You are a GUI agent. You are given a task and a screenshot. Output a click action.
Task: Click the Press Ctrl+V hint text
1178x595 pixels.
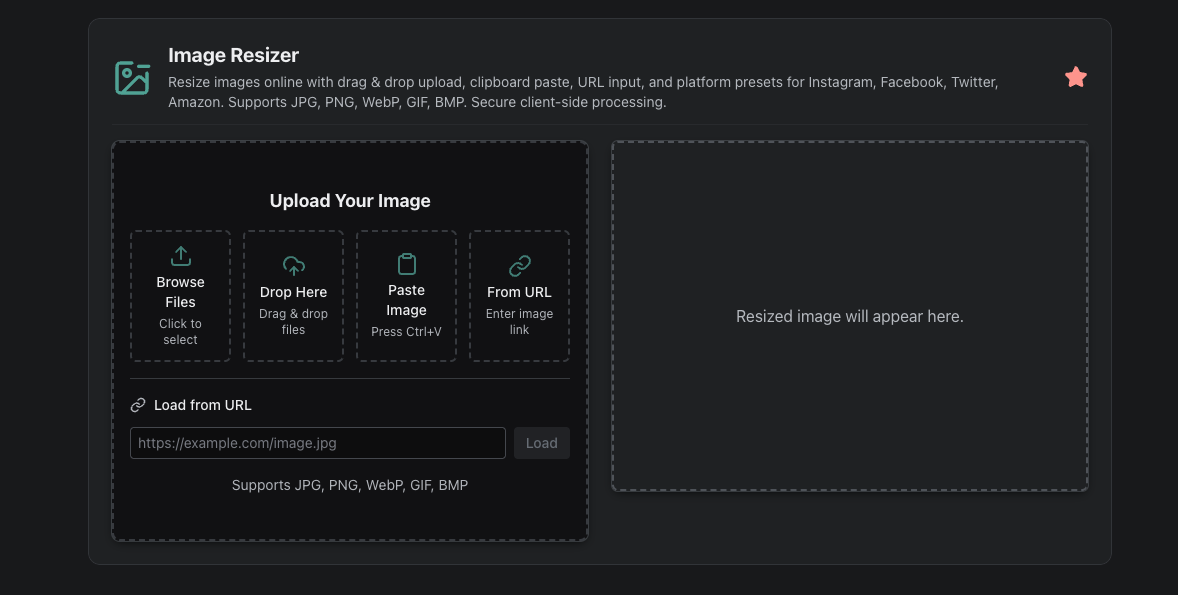(x=406, y=331)
